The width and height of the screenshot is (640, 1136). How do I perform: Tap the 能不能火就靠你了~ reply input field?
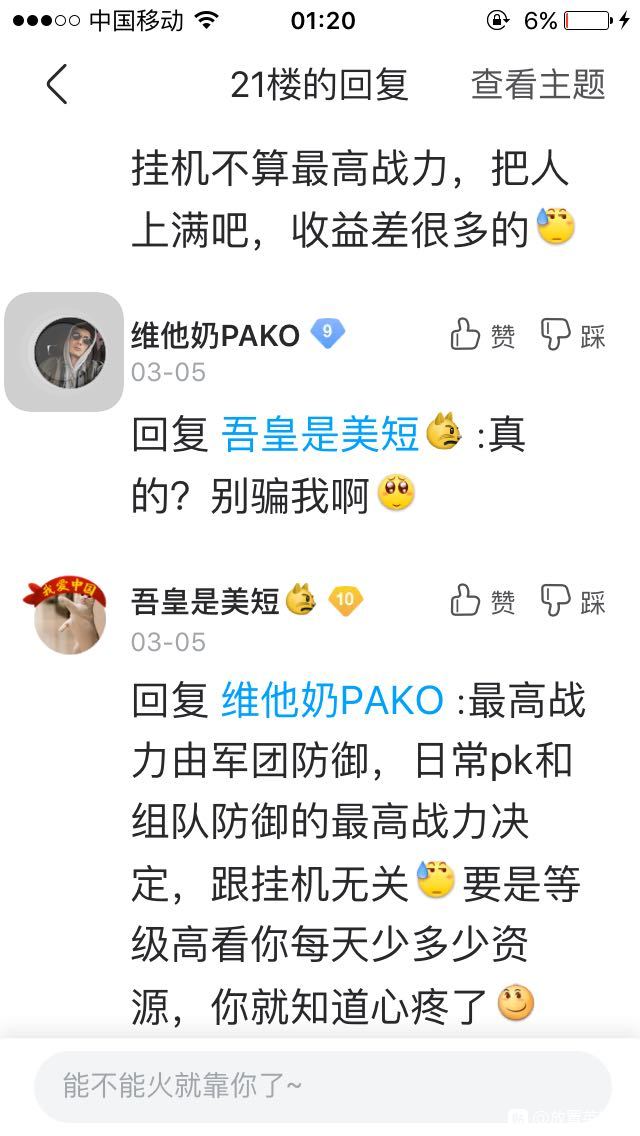pos(323,1087)
